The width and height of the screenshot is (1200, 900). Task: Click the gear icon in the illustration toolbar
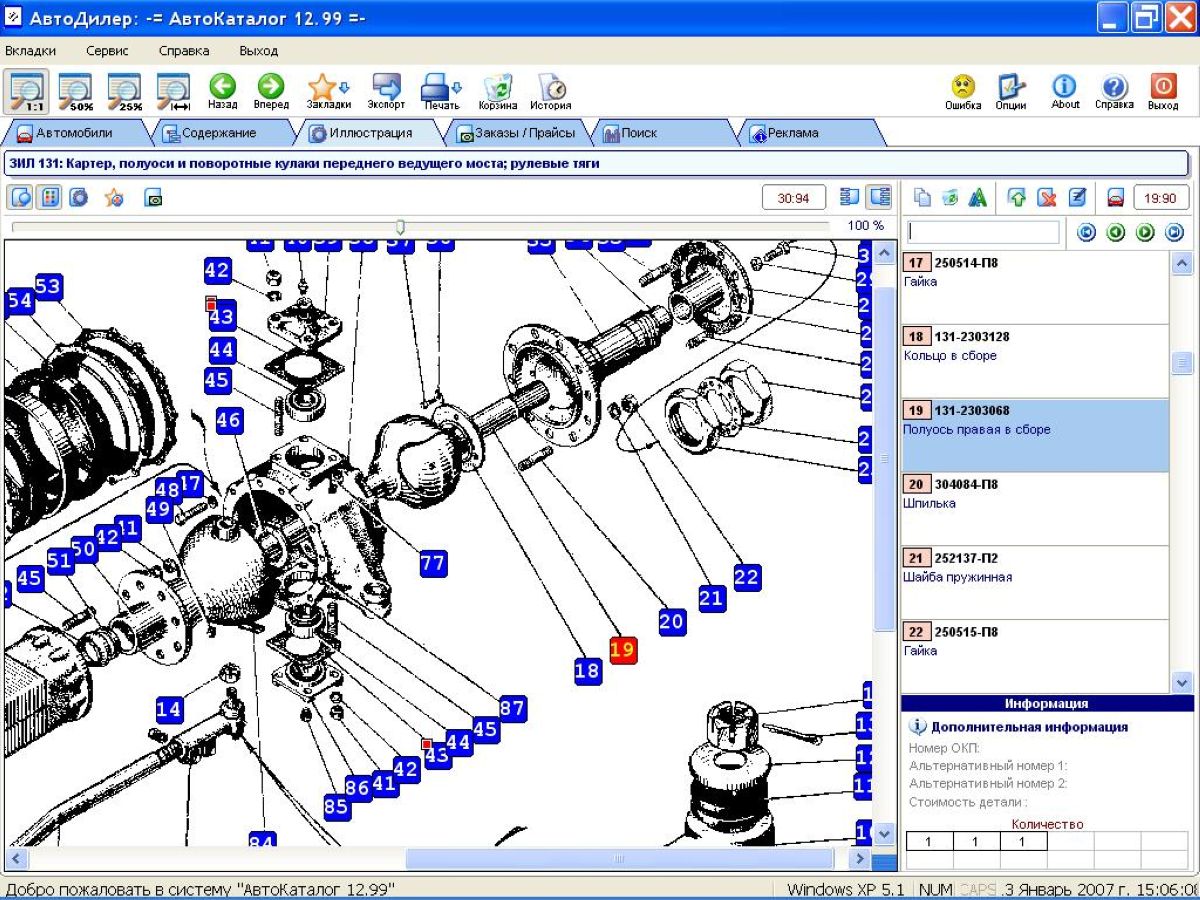click(79, 197)
